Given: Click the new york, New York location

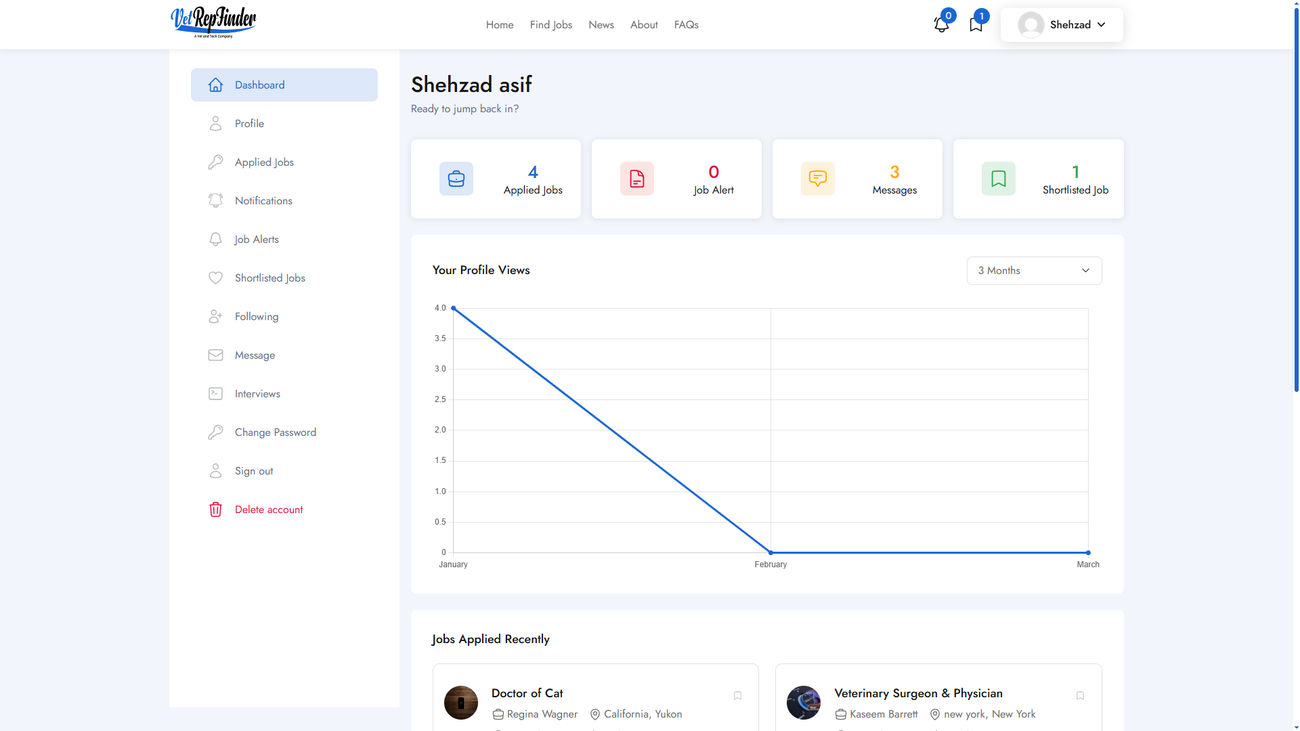Looking at the screenshot, I should click(x=990, y=714).
